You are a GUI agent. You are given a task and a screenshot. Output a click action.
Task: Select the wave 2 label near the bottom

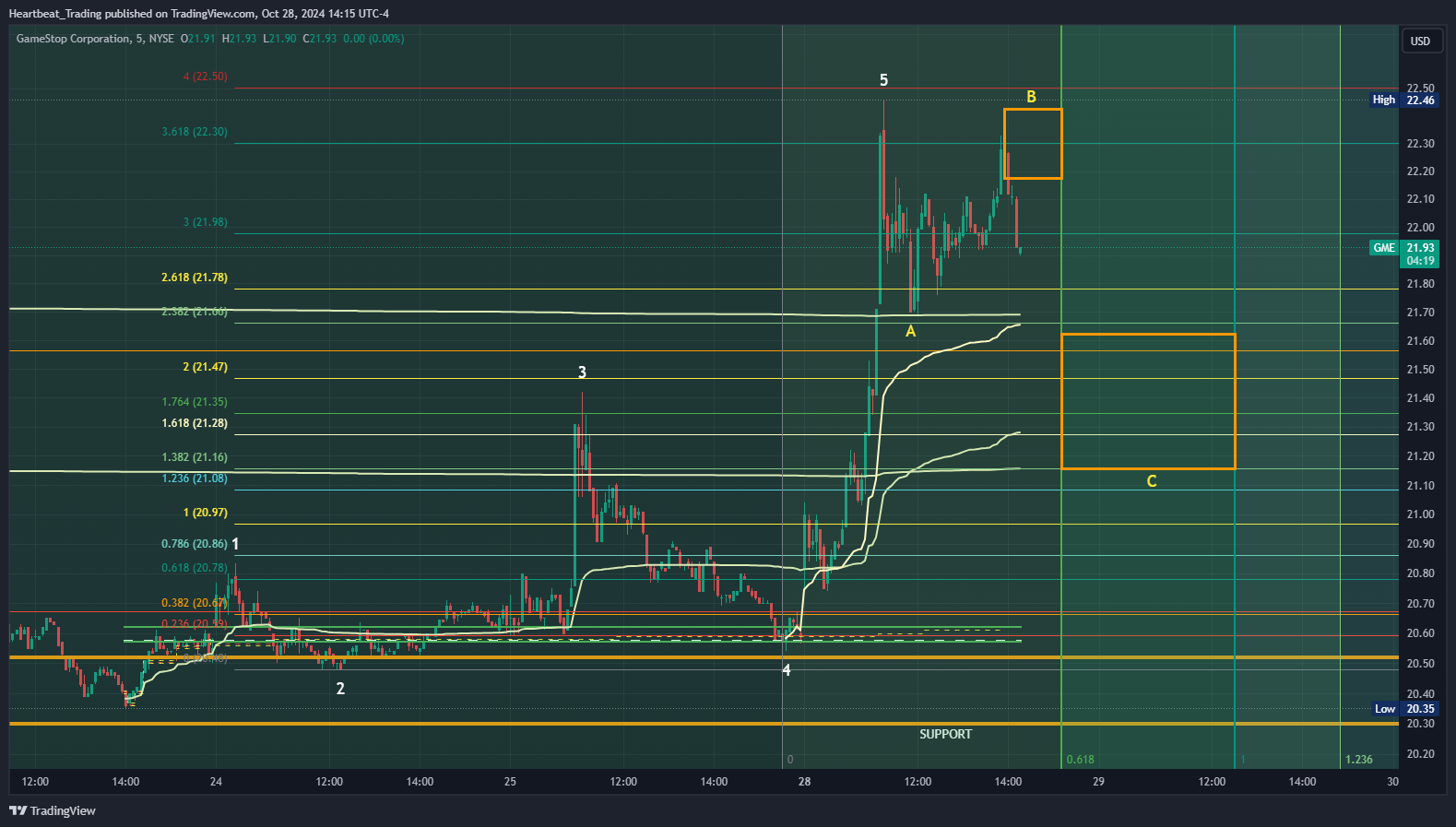point(340,689)
